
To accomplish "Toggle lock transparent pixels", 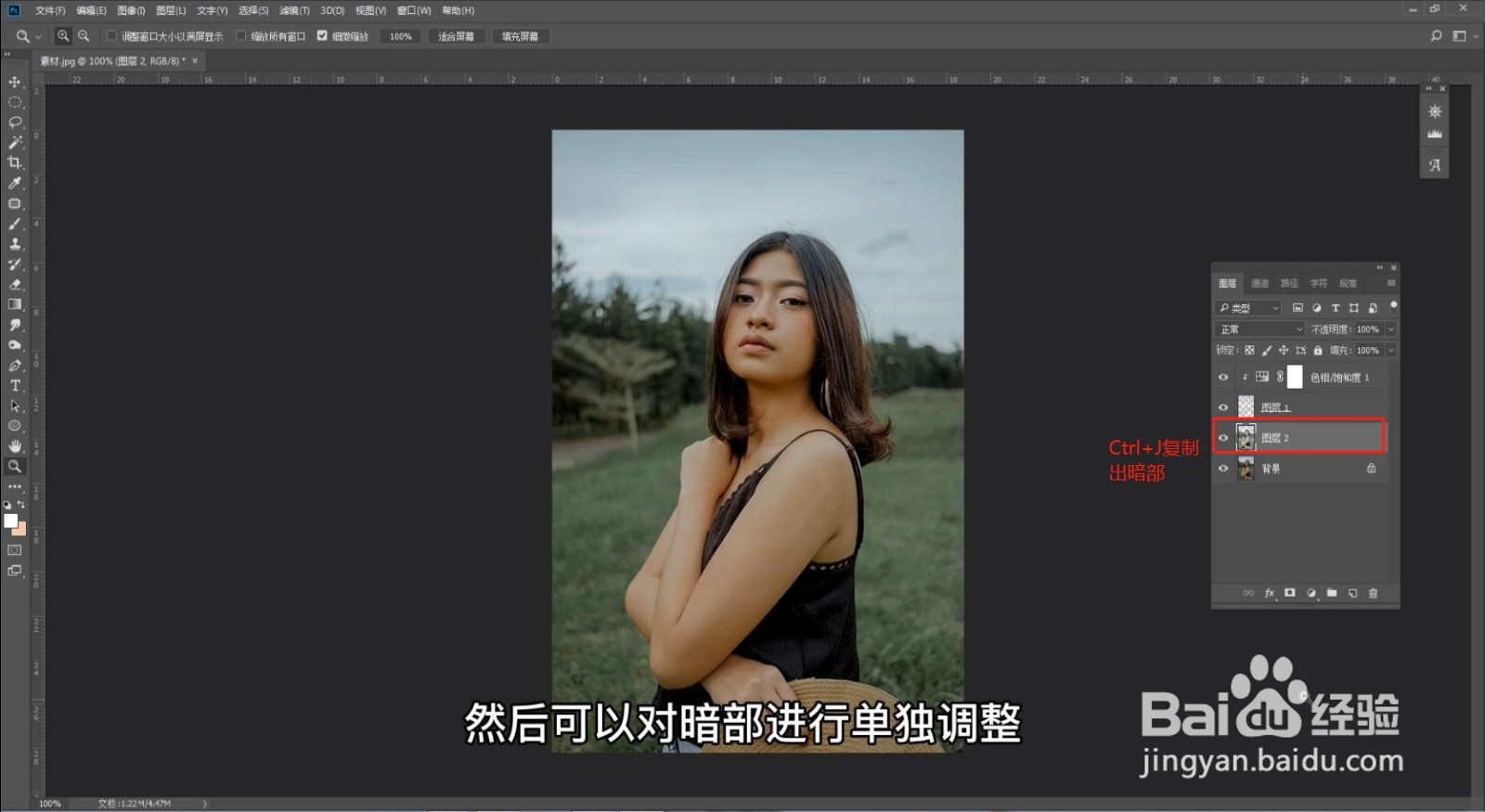I will [x=1249, y=351].
